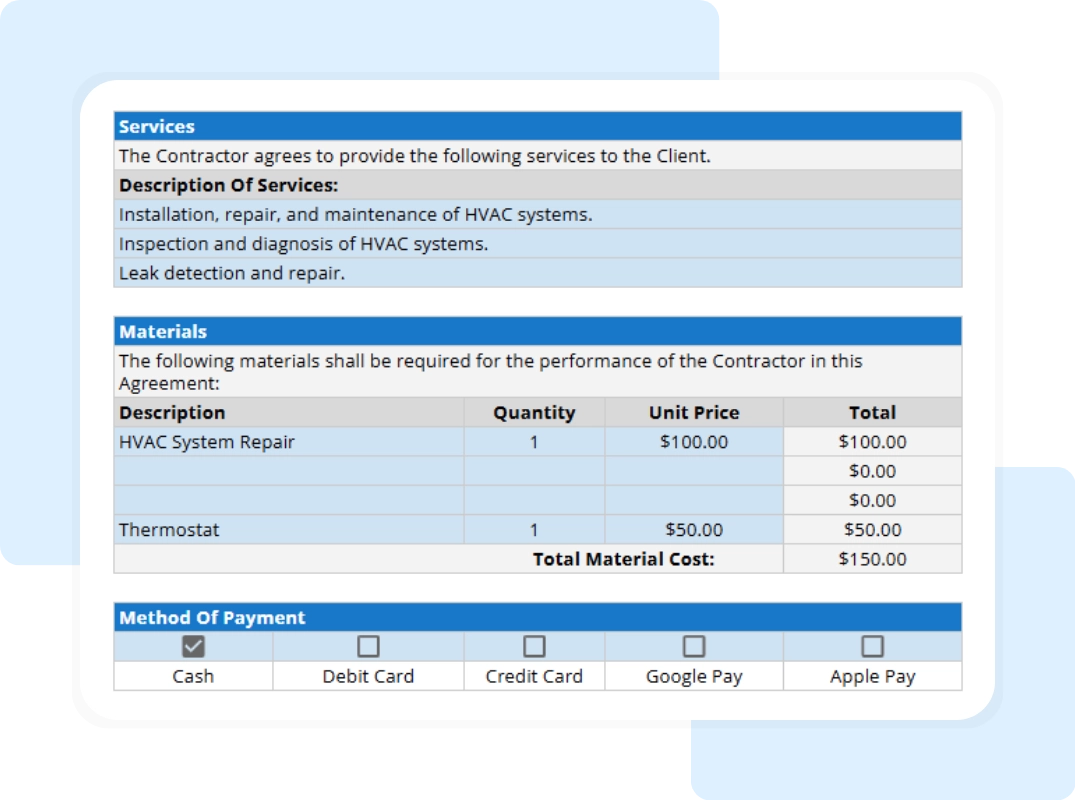Click the Description Of Services heading row
This screenshot has width=1075, height=800.
(537, 186)
